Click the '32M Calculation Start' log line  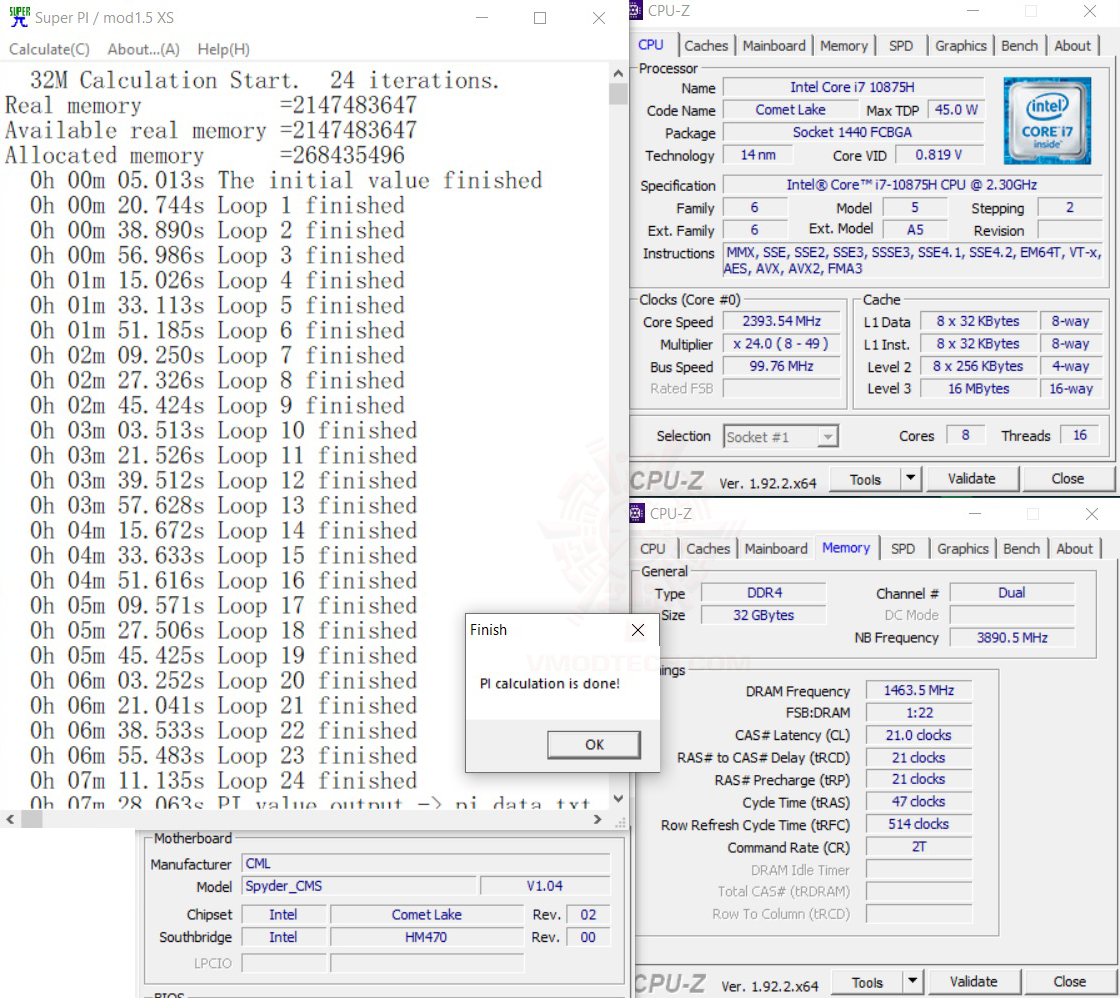coord(264,80)
